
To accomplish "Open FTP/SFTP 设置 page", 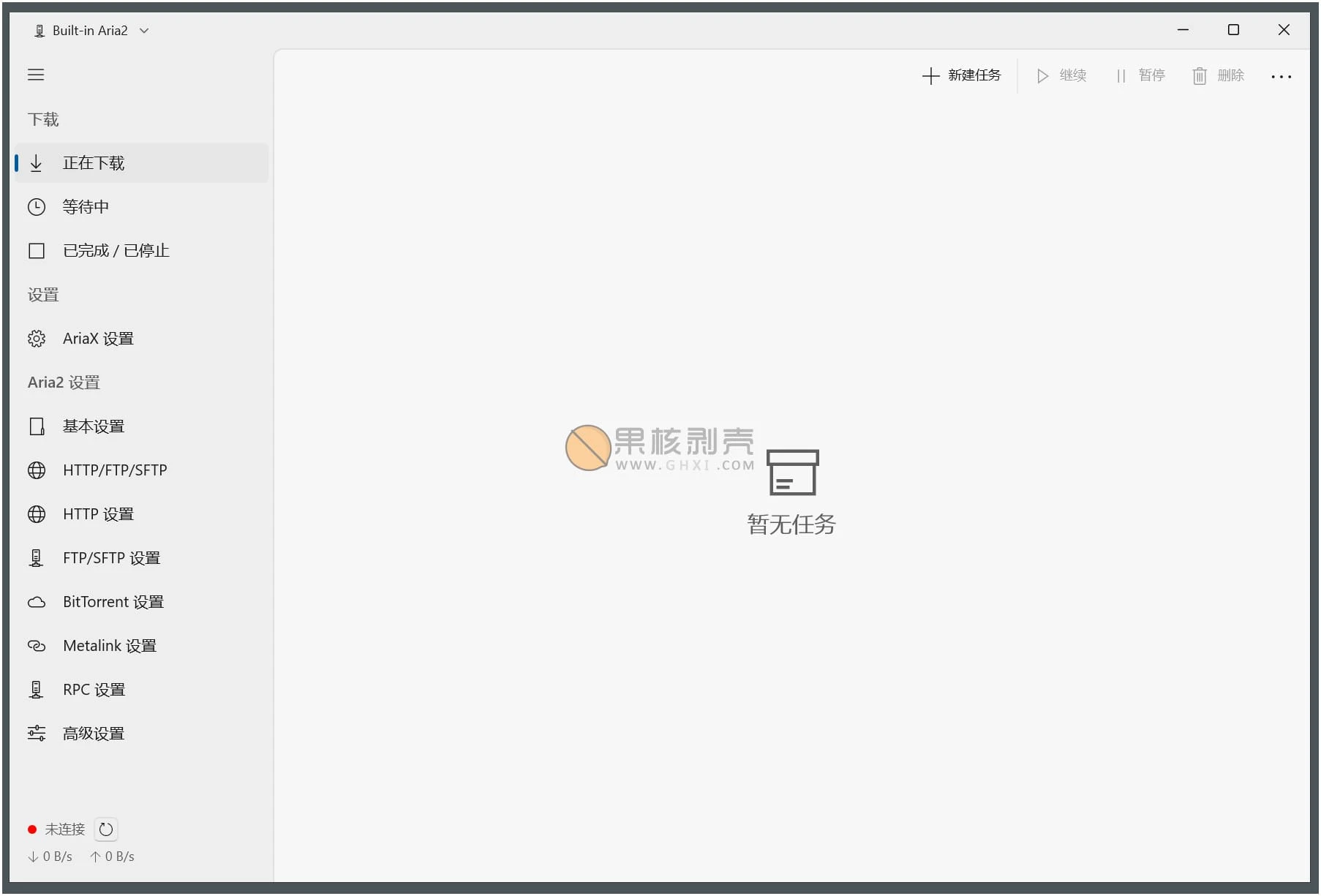I will coord(141,558).
